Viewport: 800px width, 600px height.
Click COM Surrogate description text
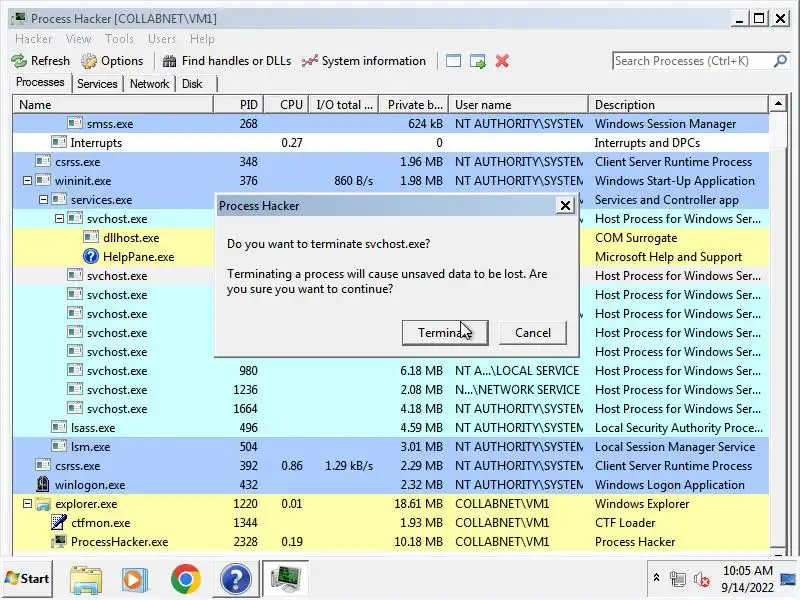pyautogui.click(x=636, y=238)
